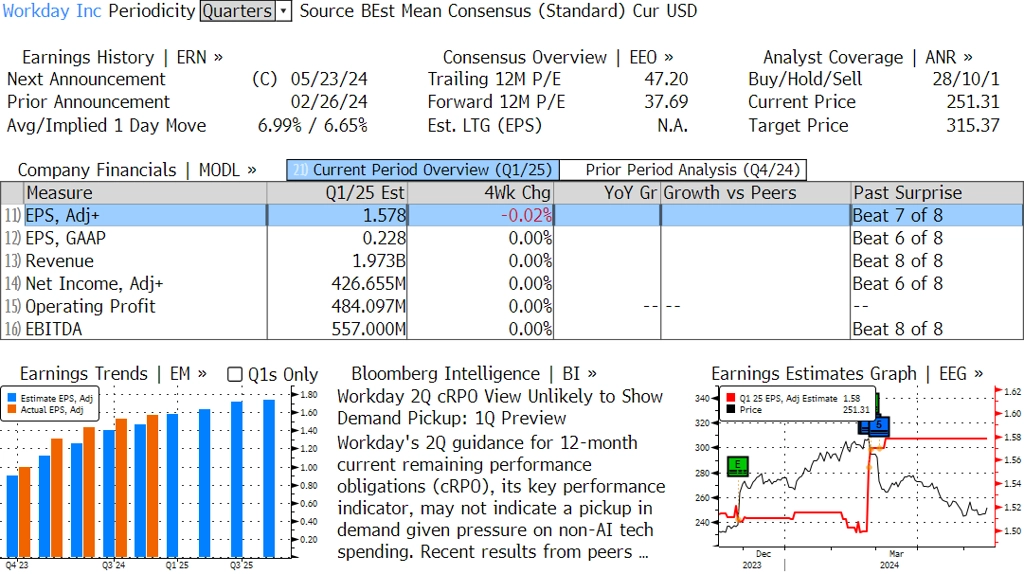Click the 1.973B revenue estimate
The height and width of the screenshot is (574, 1024).
pyautogui.click(x=379, y=261)
